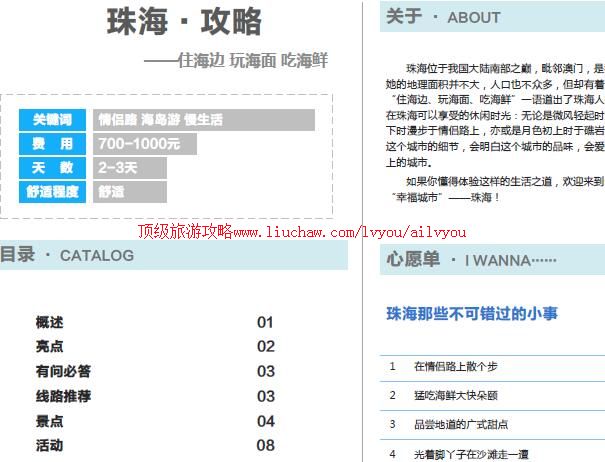This screenshot has width=605, height=462.
Task: Go to the 线路推荐 catalog entry
Action: point(63,396)
